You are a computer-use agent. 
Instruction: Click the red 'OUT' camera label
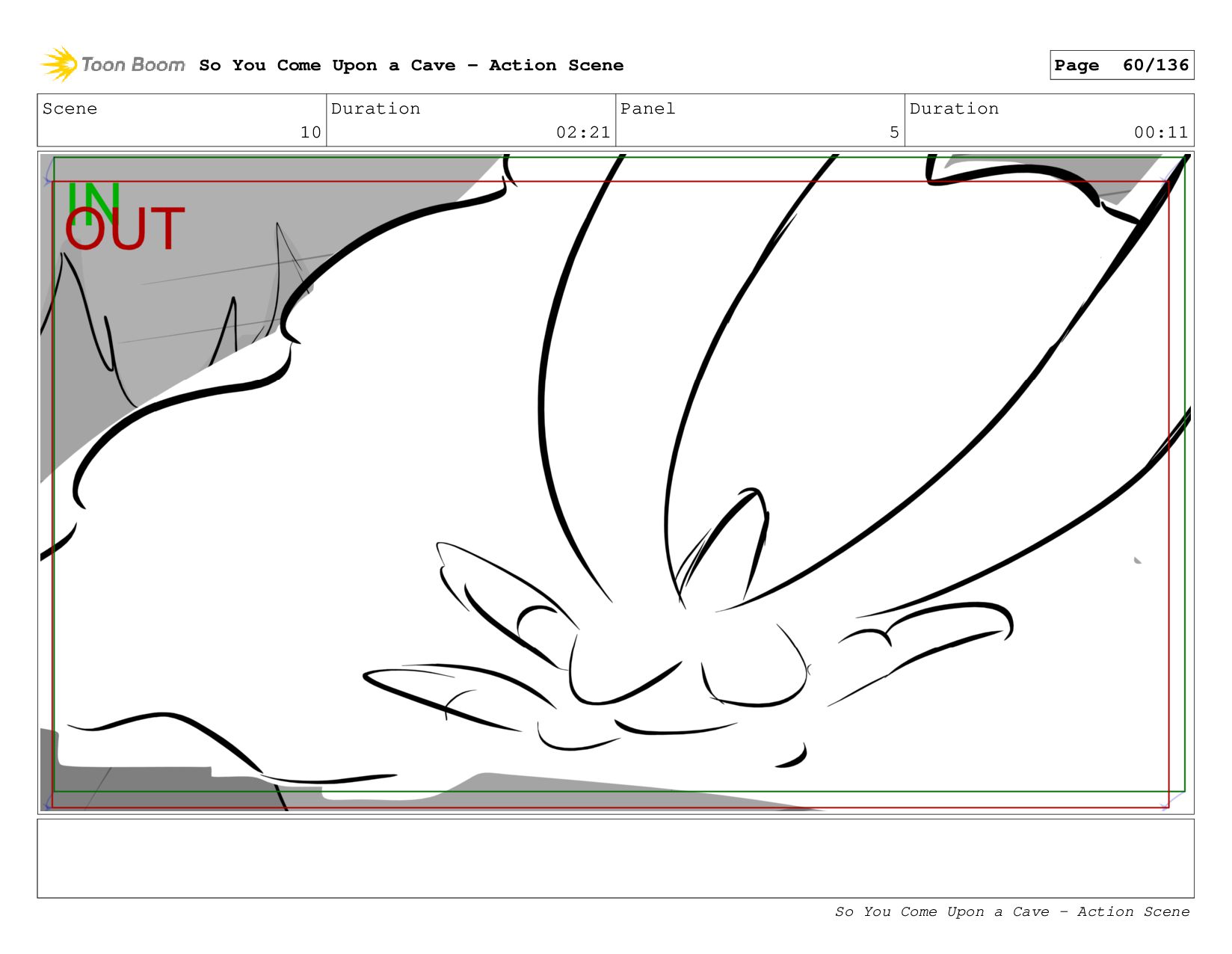point(125,229)
